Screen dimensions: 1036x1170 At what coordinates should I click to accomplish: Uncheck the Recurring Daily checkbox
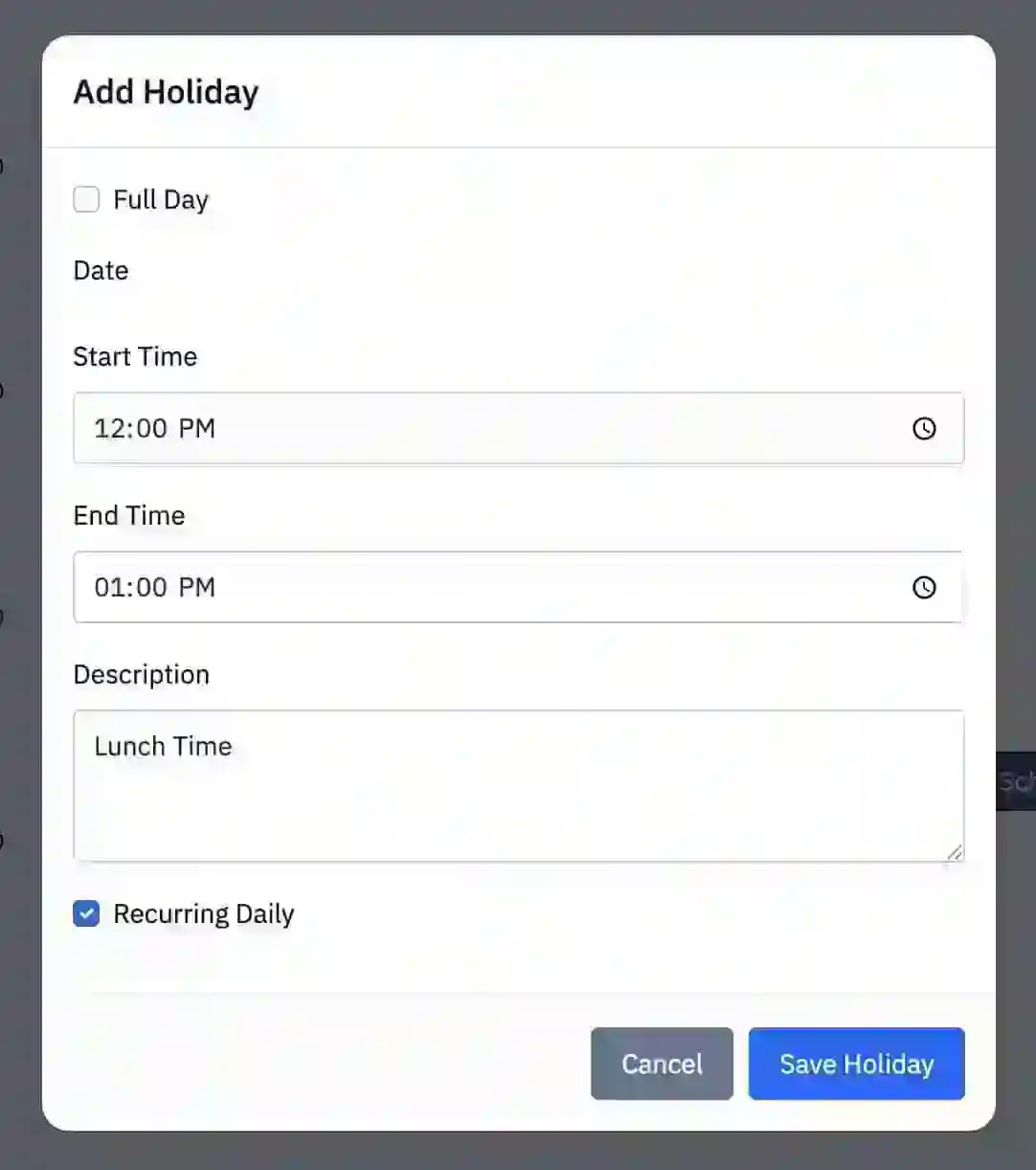tap(86, 913)
